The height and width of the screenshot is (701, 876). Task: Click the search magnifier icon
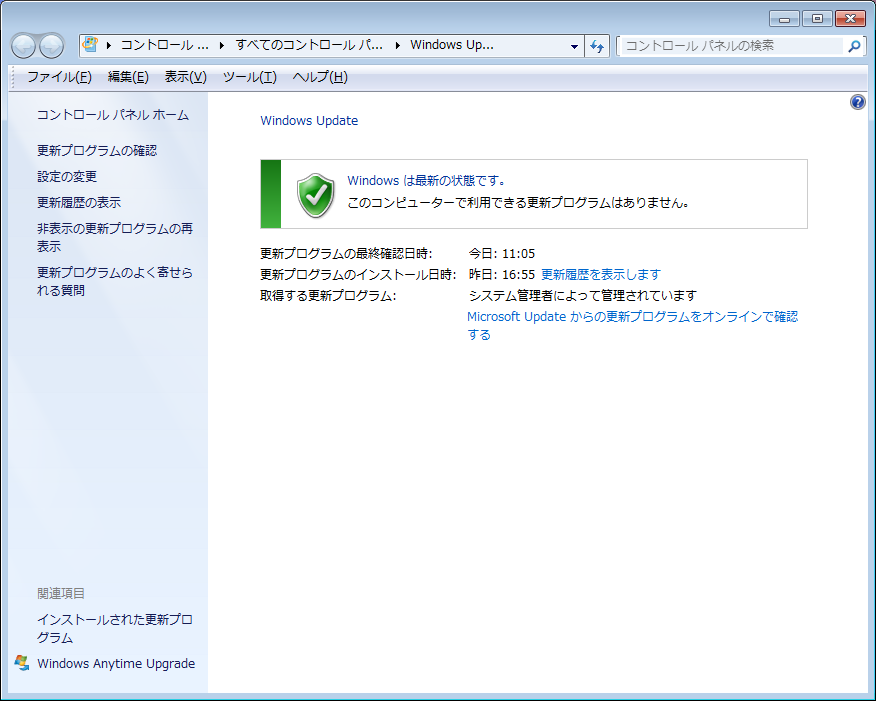pos(853,46)
